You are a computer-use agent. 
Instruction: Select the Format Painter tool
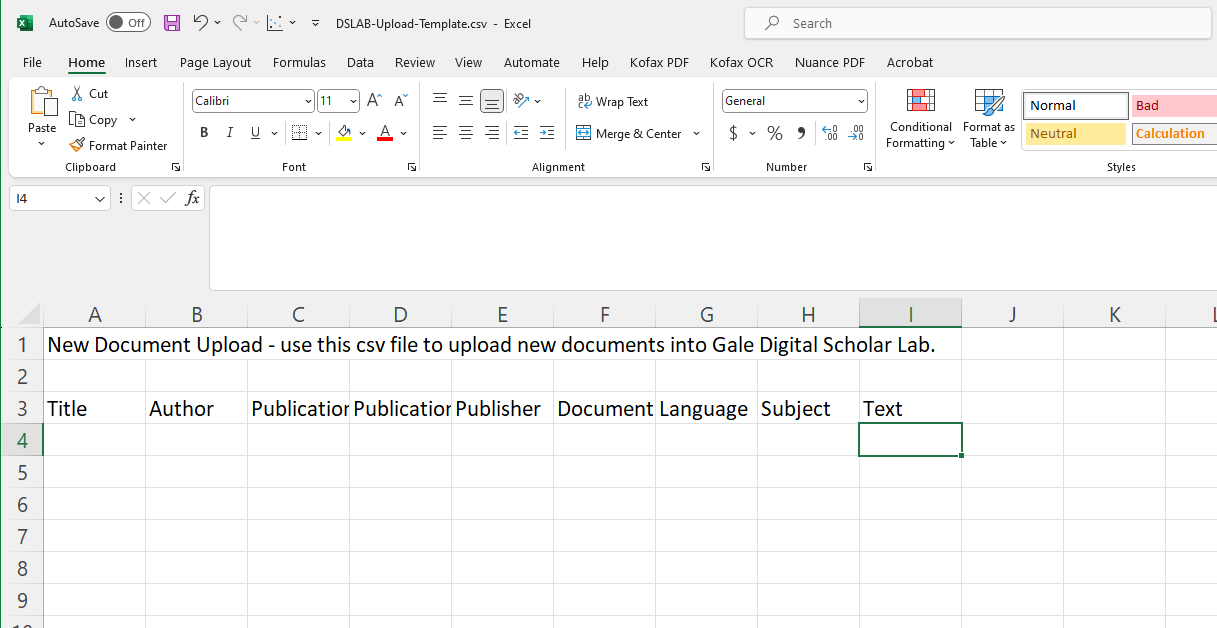pos(118,145)
